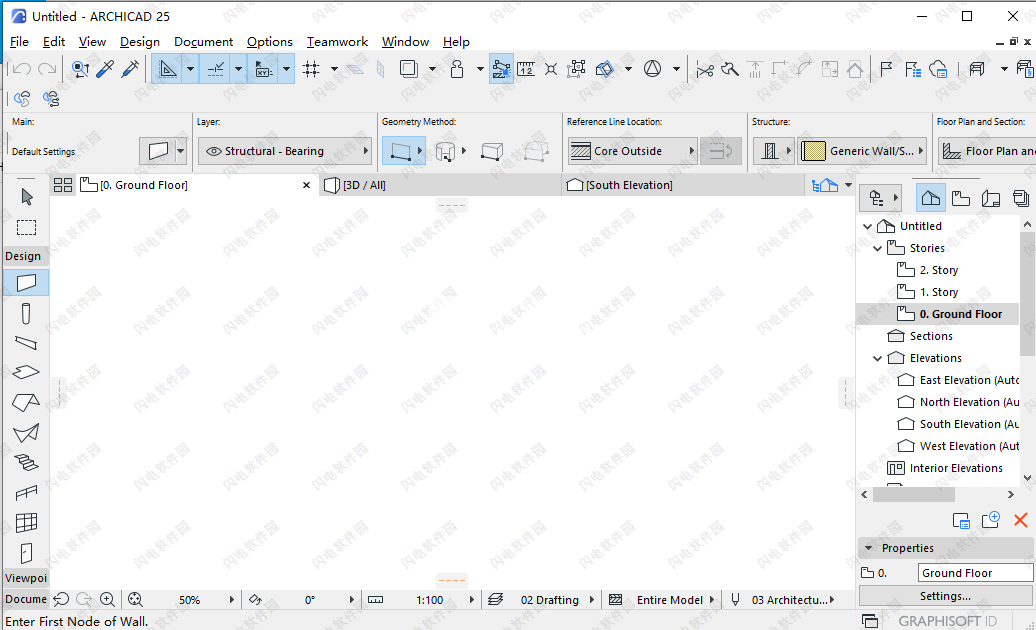Select the Inject Parameters syringe tool
The width and height of the screenshot is (1036, 630).
[130, 69]
